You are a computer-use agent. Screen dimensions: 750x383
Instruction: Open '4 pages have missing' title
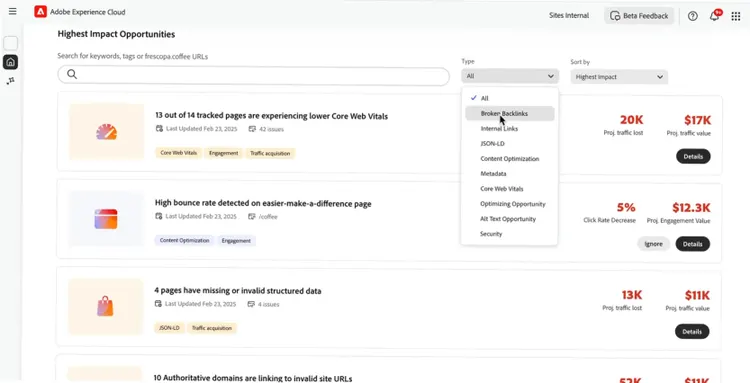tap(238, 291)
